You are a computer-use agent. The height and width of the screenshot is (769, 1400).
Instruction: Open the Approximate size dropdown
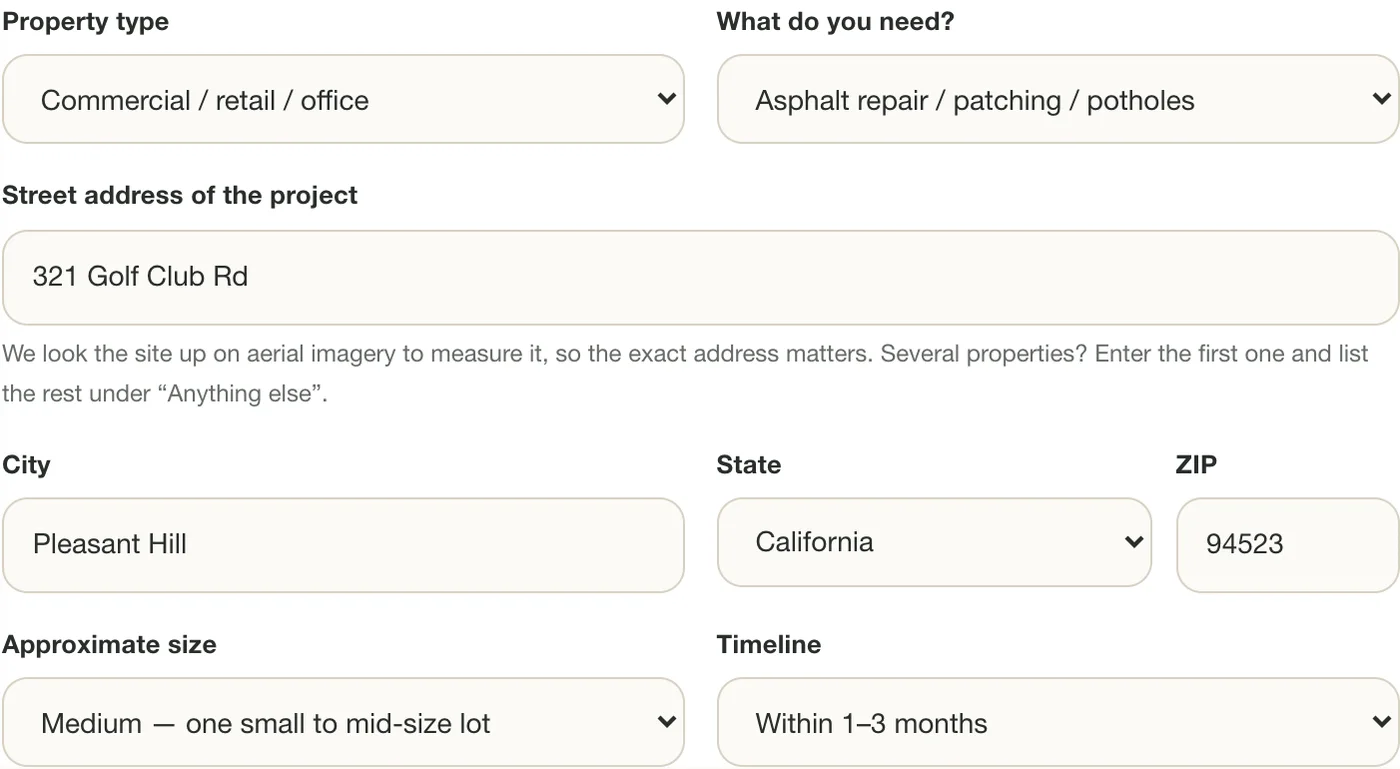pyautogui.click(x=343, y=722)
